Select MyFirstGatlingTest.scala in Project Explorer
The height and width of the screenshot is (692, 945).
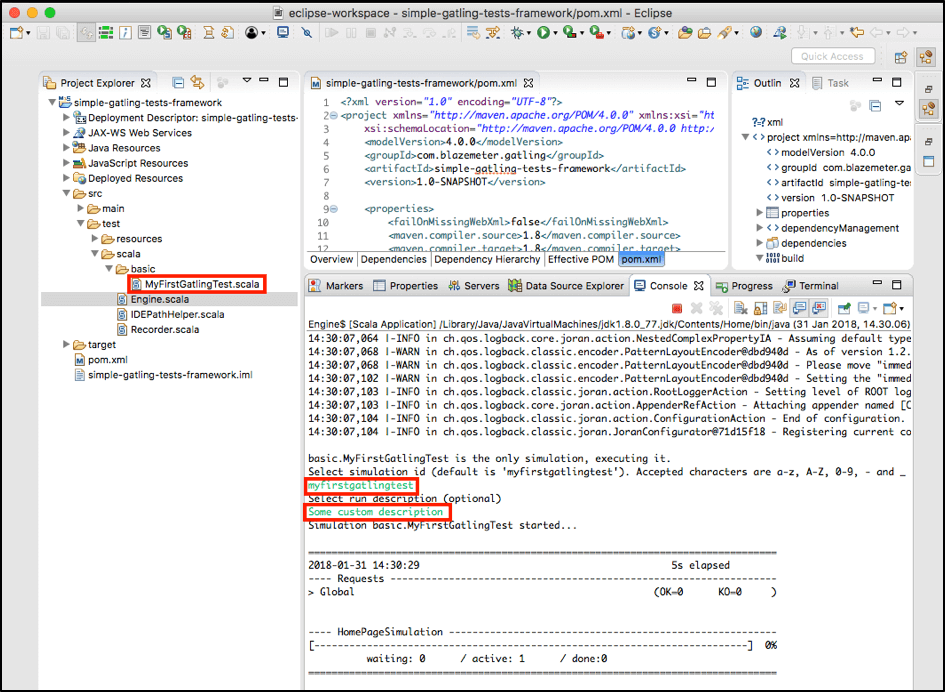pyautogui.click(x=202, y=284)
